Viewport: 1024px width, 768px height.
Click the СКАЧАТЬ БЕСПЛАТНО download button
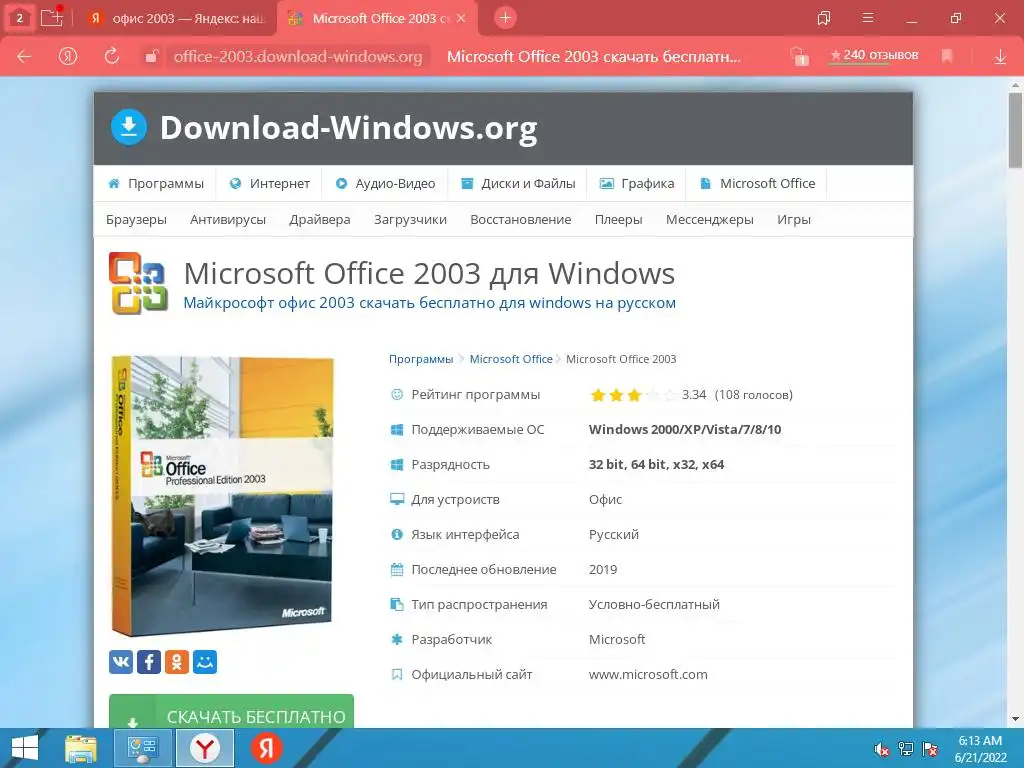point(231,713)
